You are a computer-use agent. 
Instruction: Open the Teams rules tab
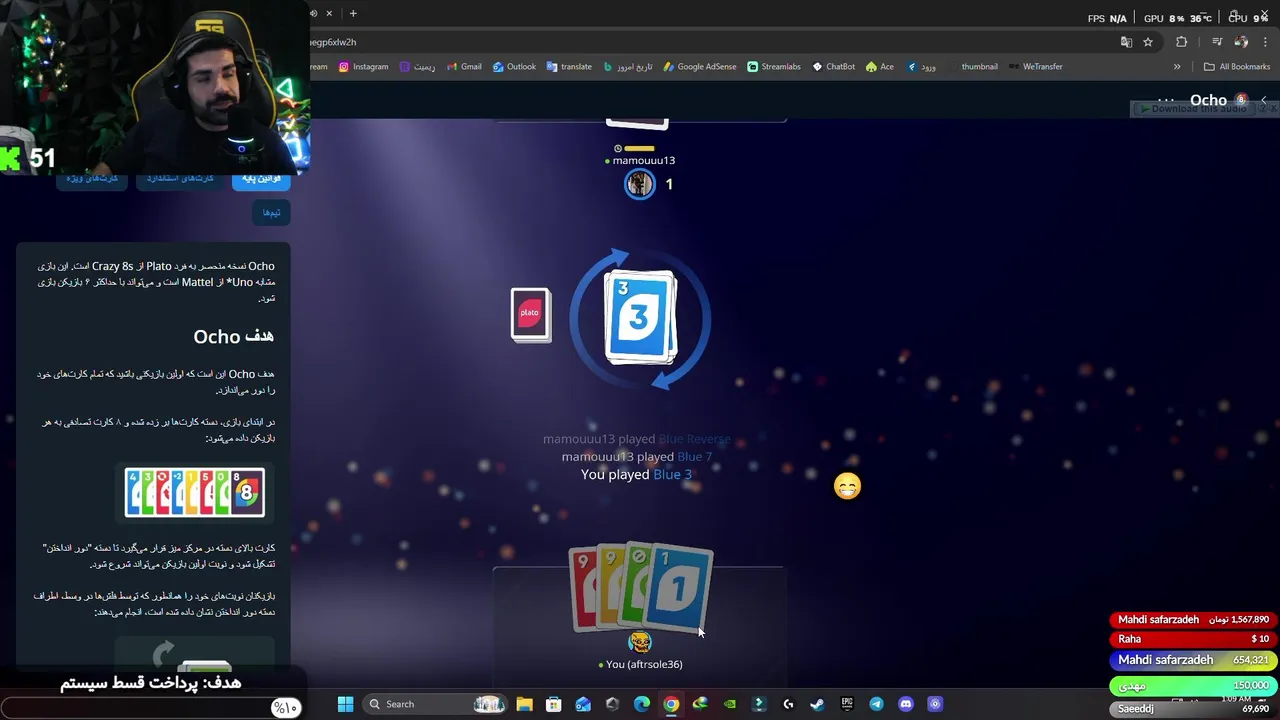tap(271, 212)
